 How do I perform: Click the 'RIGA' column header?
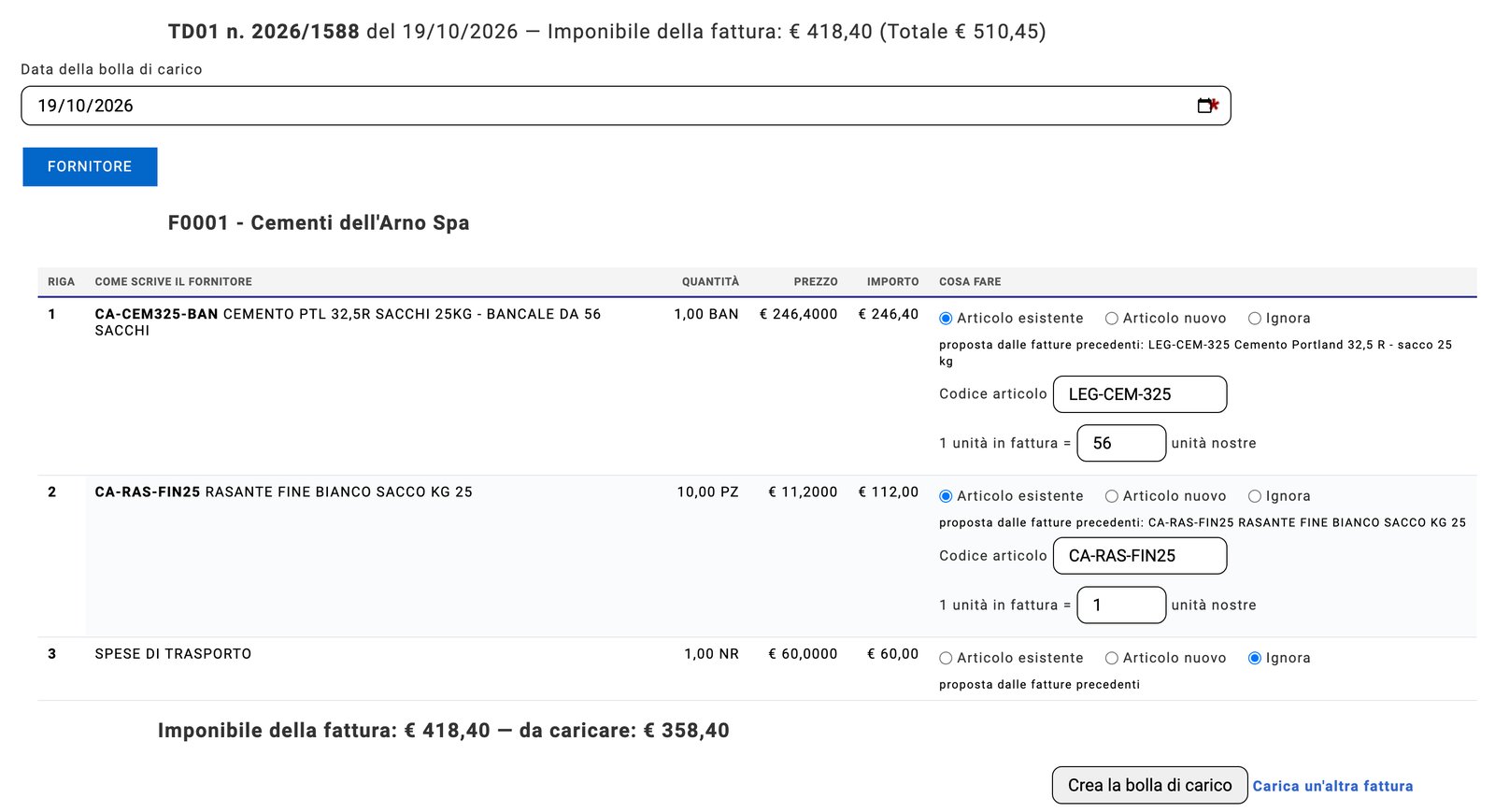(x=61, y=281)
